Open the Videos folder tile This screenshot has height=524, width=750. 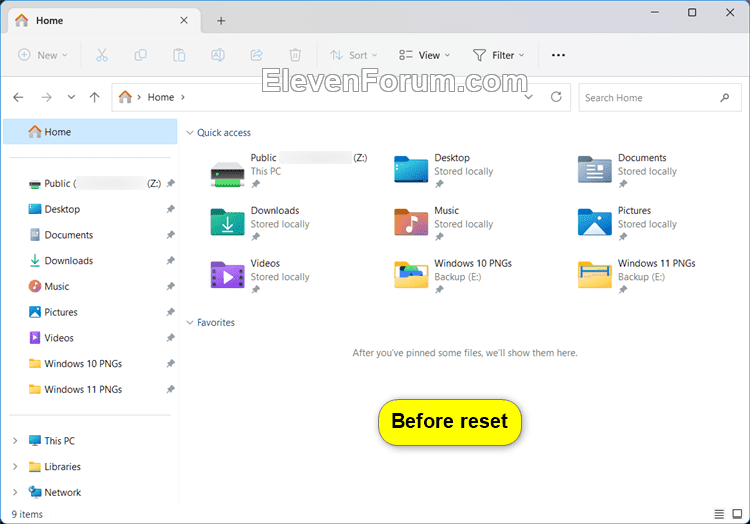tap(260, 276)
